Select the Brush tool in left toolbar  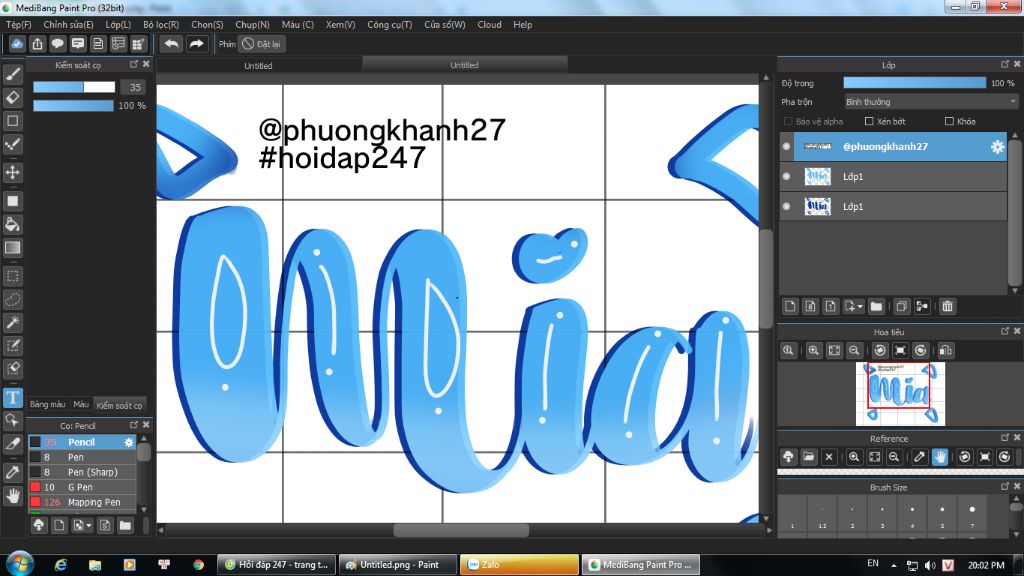coord(12,74)
